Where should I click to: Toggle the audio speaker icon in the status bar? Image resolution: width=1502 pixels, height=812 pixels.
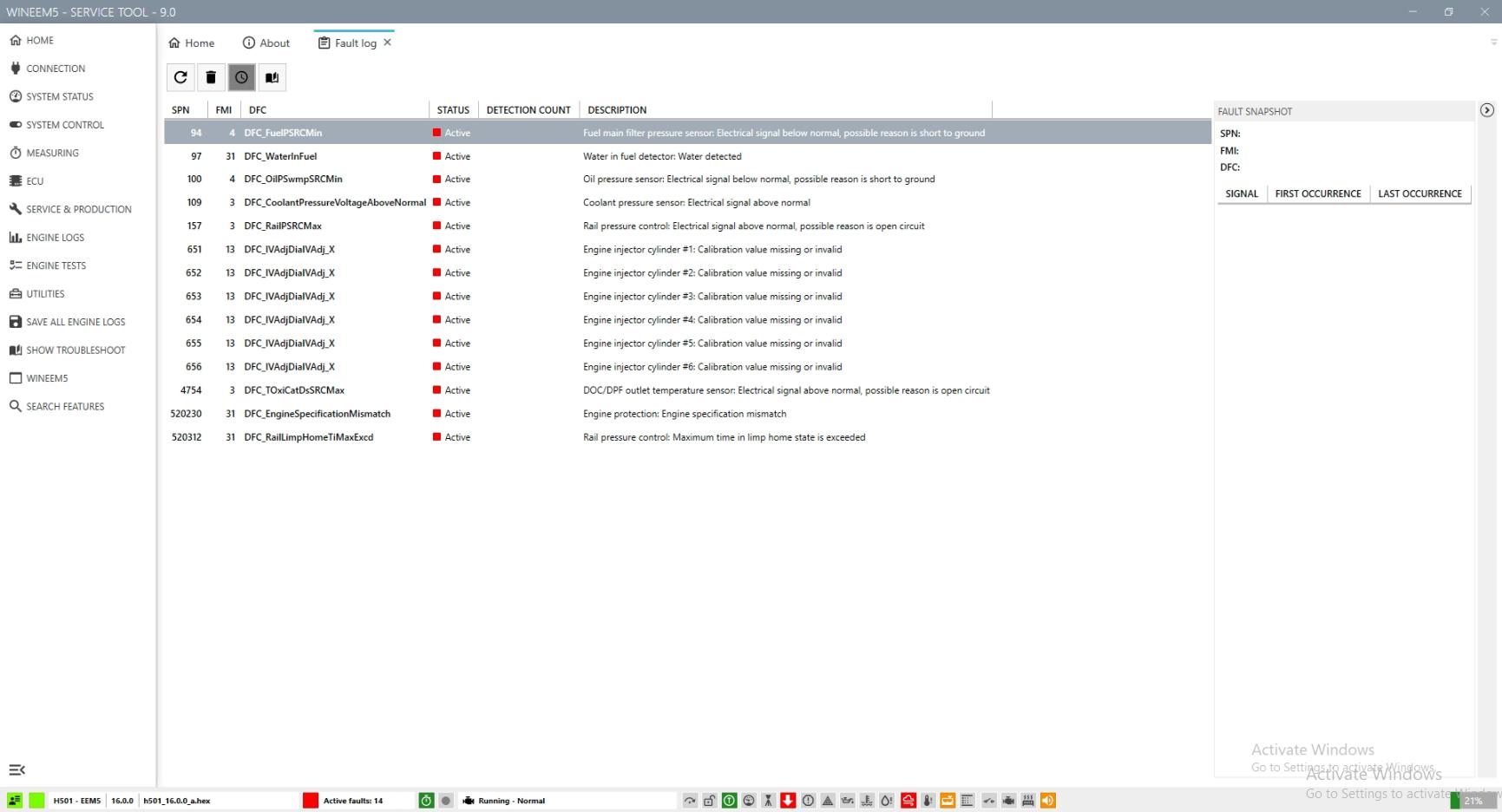pos(1047,801)
